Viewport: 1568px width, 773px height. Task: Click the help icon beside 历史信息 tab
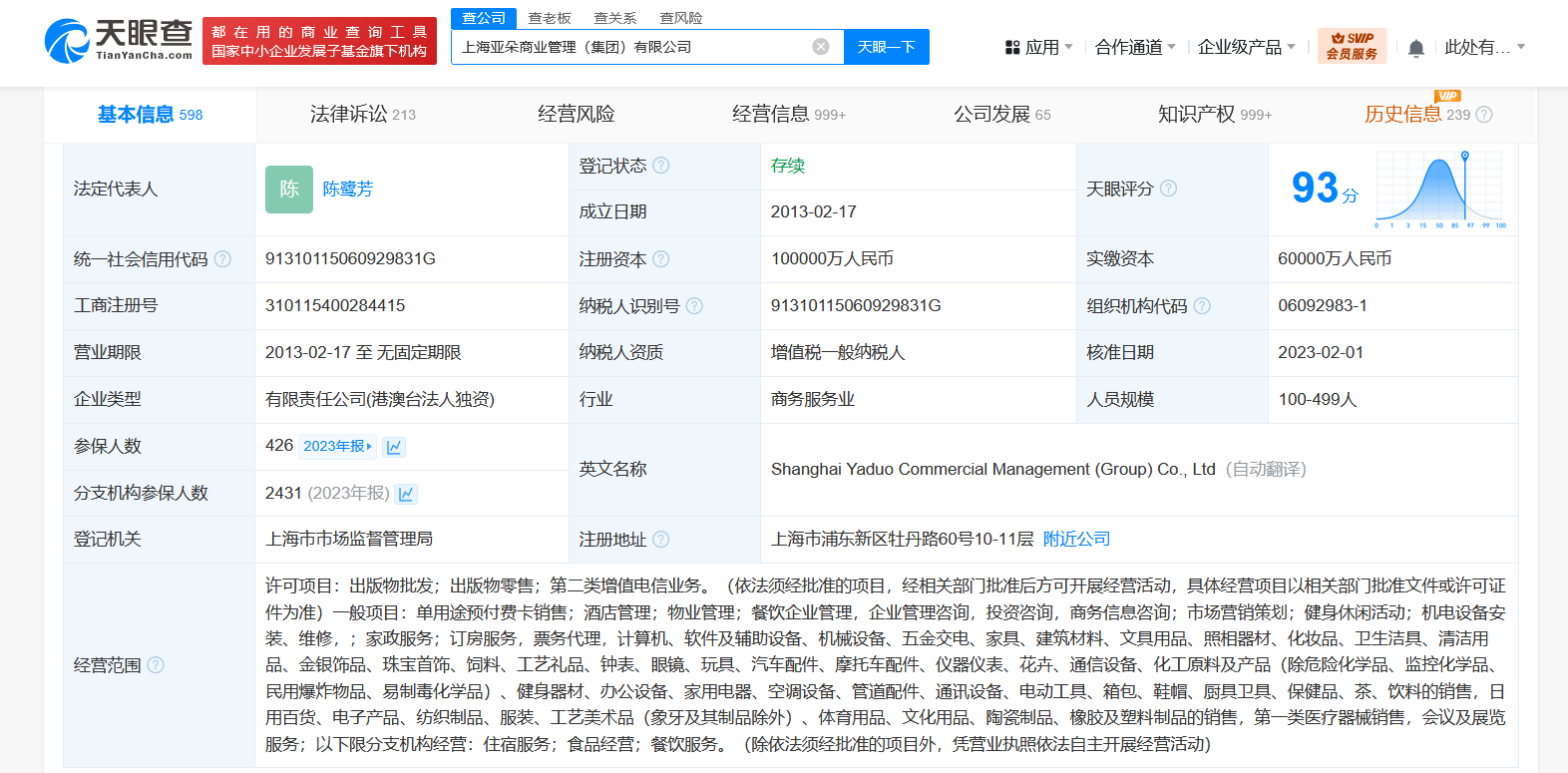pos(1484,115)
